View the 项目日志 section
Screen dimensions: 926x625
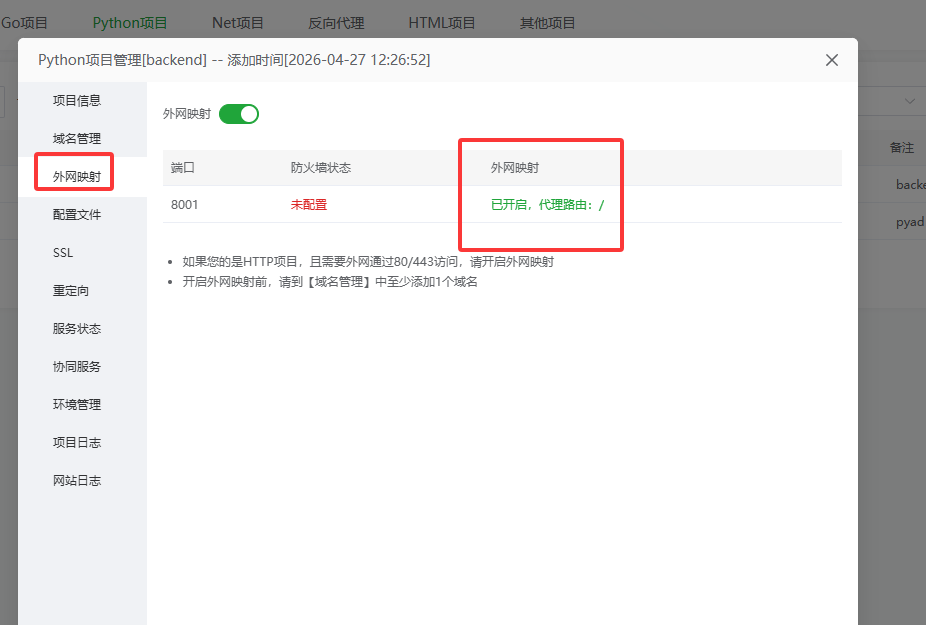(x=77, y=442)
